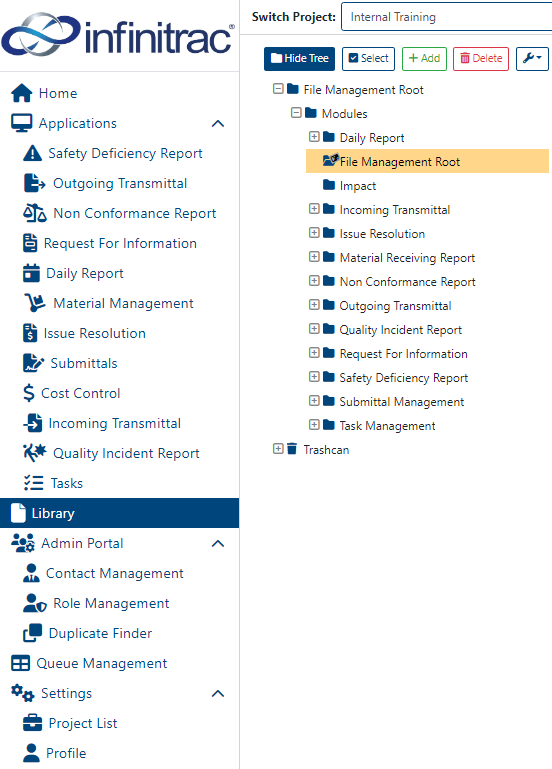Click the Duplicate Finder copy icon
The height and width of the screenshot is (769, 552).
(x=32, y=633)
